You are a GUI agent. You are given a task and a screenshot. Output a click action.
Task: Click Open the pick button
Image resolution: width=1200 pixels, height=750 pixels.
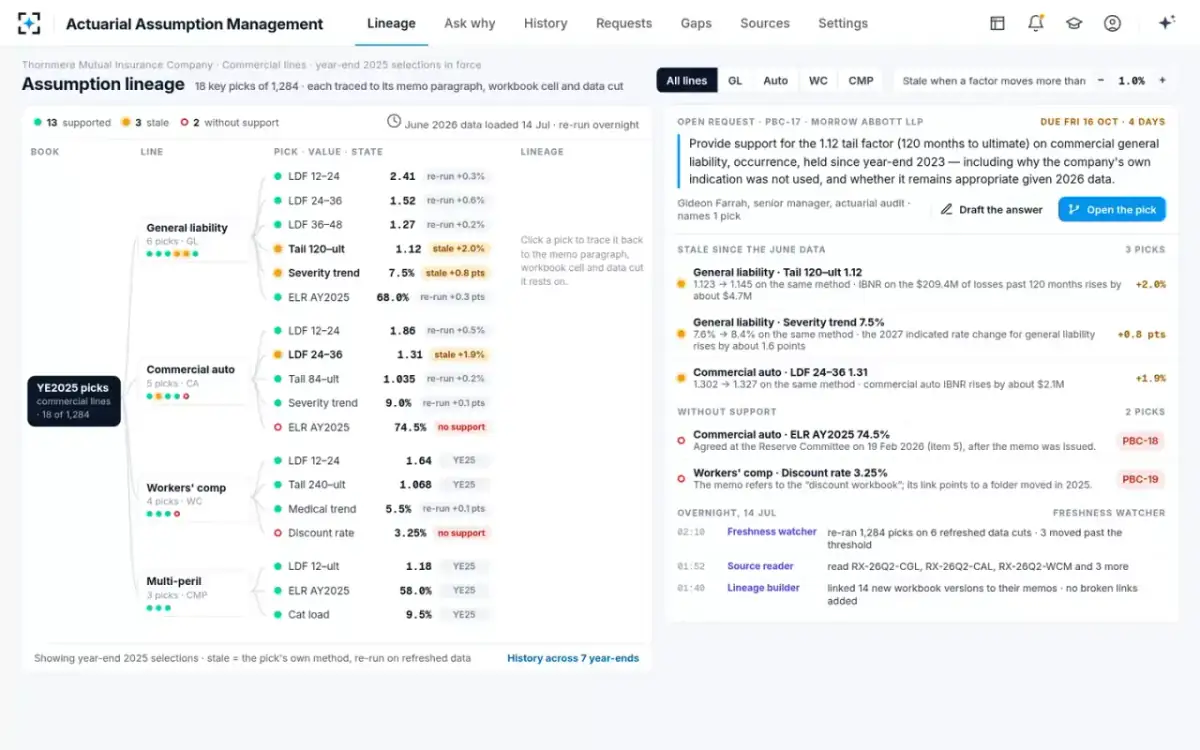tap(1112, 210)
